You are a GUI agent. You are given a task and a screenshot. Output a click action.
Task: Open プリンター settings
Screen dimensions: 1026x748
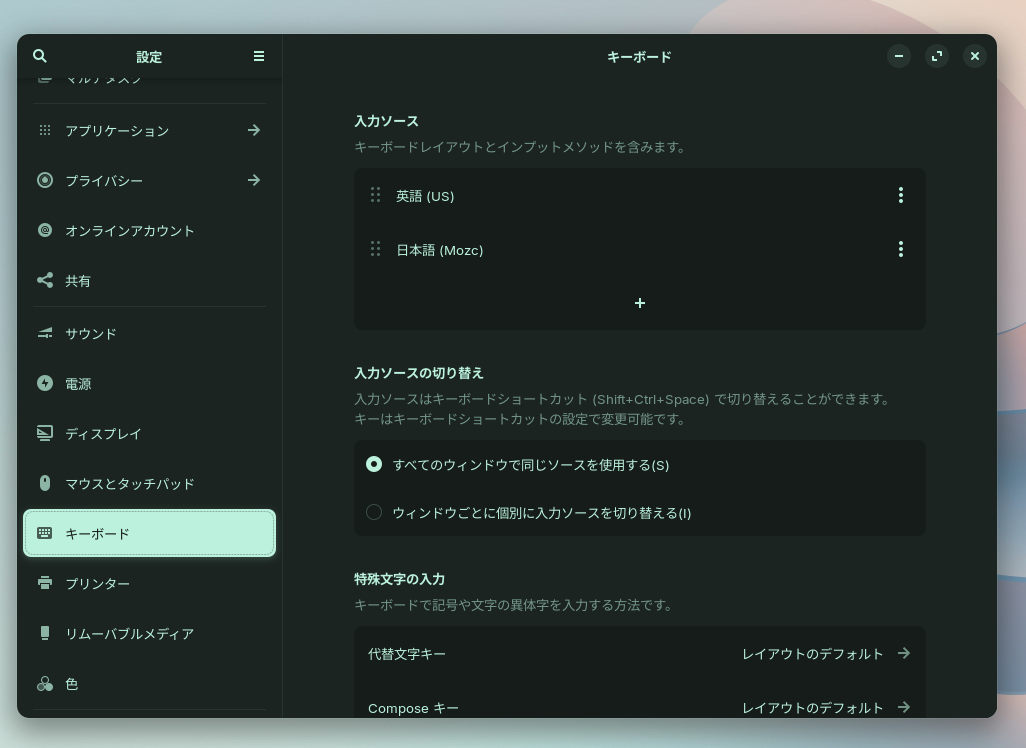coord(149,583)
